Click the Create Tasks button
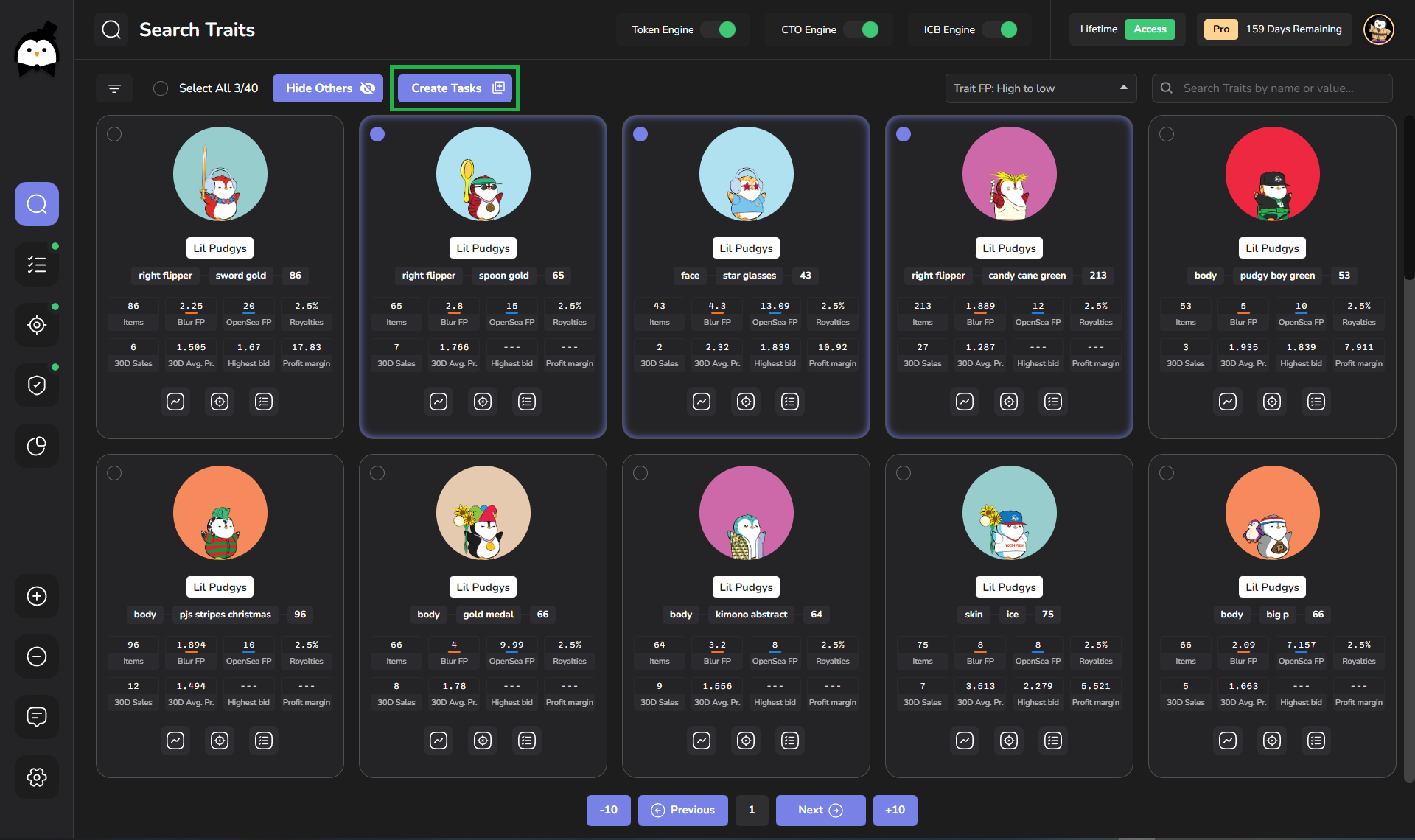Viewport: 1415px width, 840px height. [456, 88]
